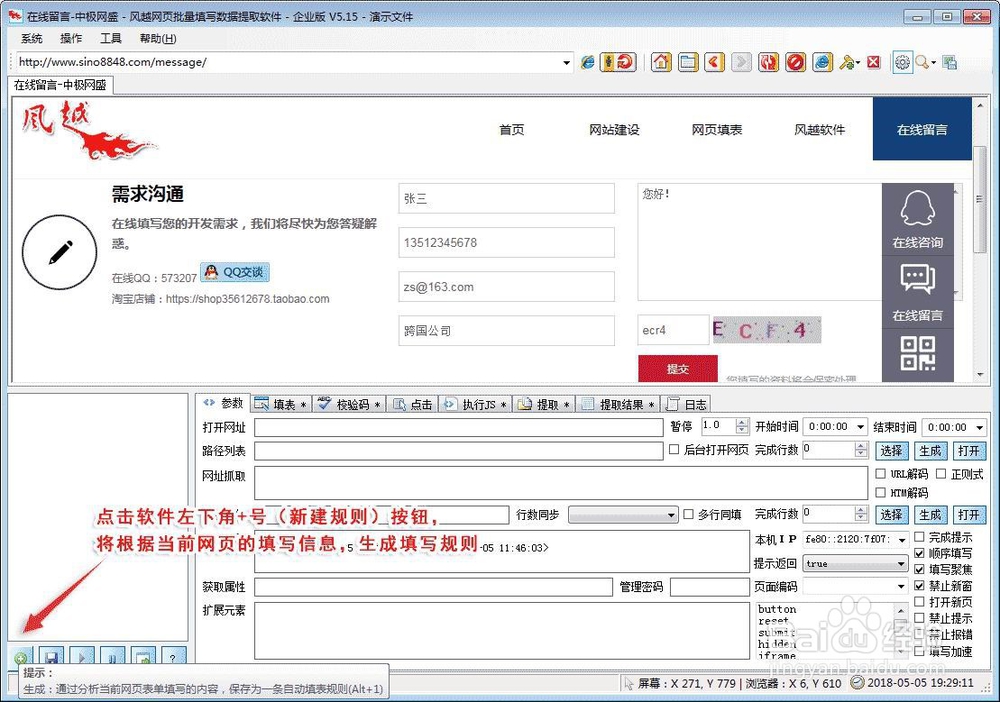The width and height of the screenshot is (1000, 702).
Task: Enable the URL解码 checkbox
Action: [881, 474]
